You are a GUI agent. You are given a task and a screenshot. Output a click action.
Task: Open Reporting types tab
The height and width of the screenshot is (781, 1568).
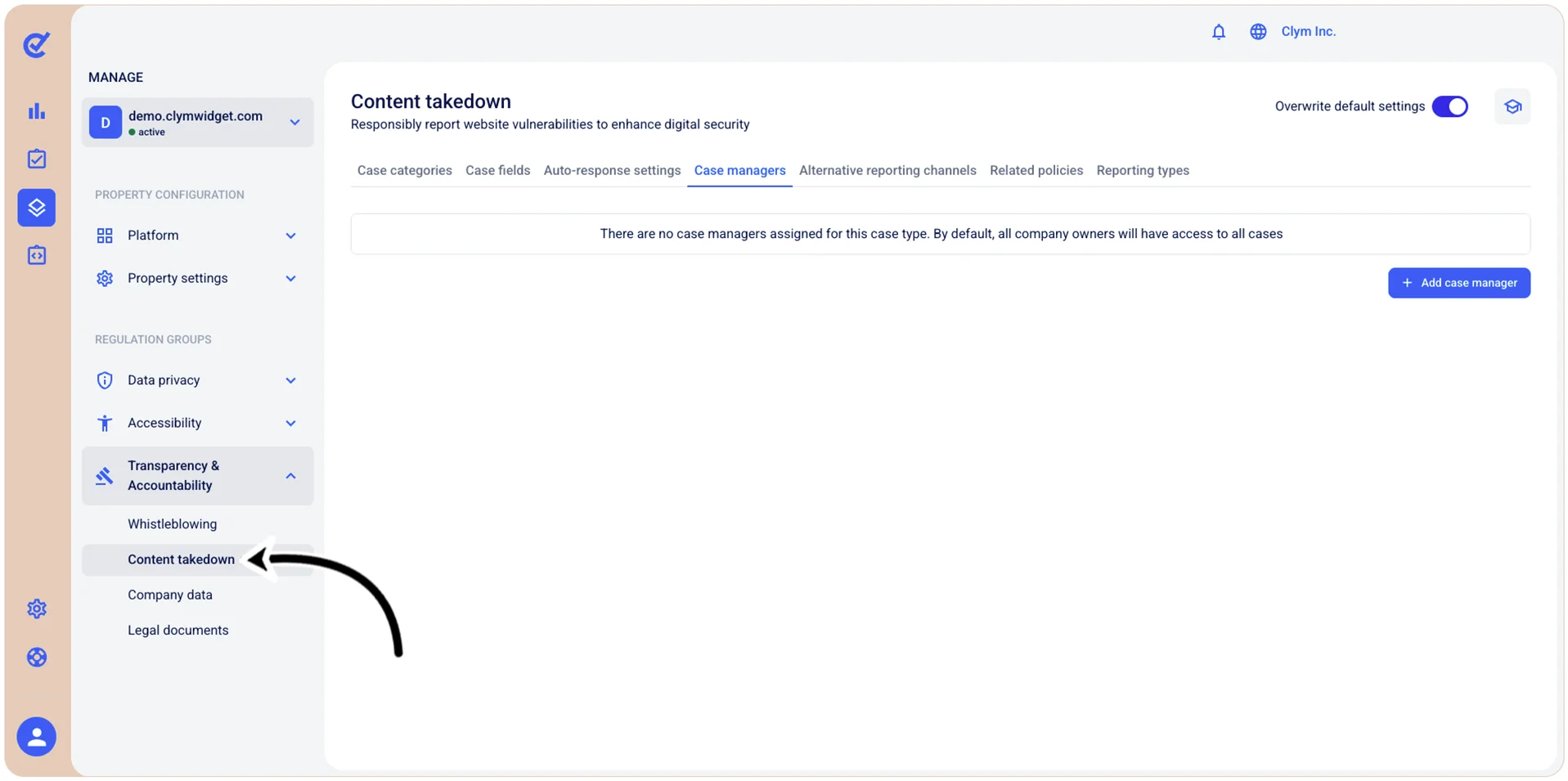(x=1143, y=170)
